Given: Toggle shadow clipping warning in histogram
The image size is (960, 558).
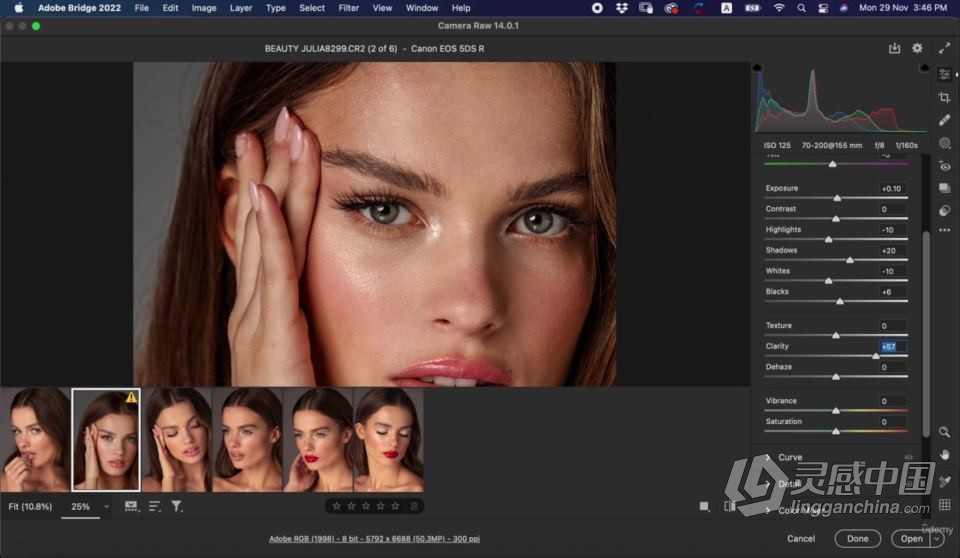Looking at the screenshot, I should (757, 67).
